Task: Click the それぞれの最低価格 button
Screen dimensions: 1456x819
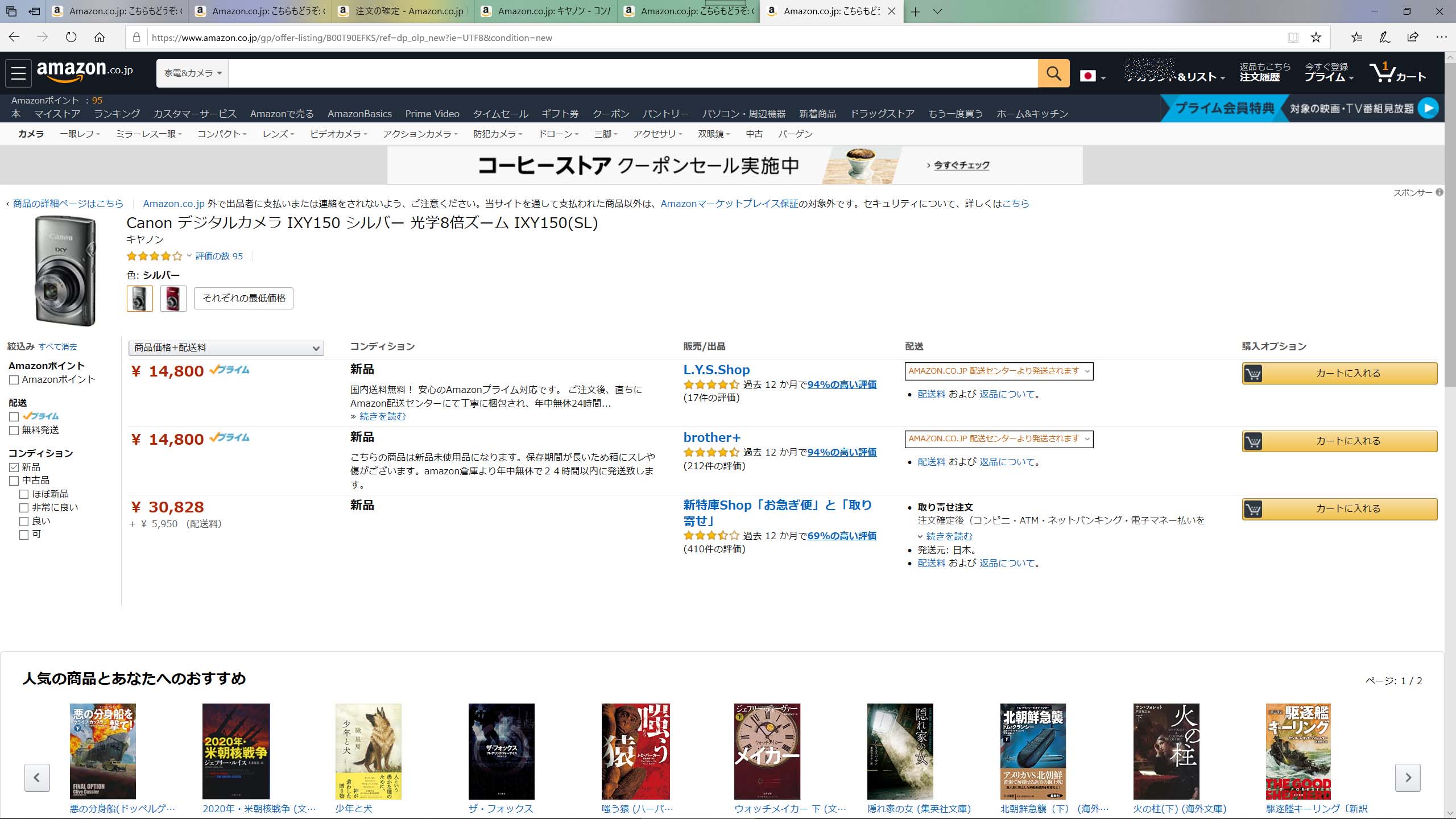Action: 243,298
